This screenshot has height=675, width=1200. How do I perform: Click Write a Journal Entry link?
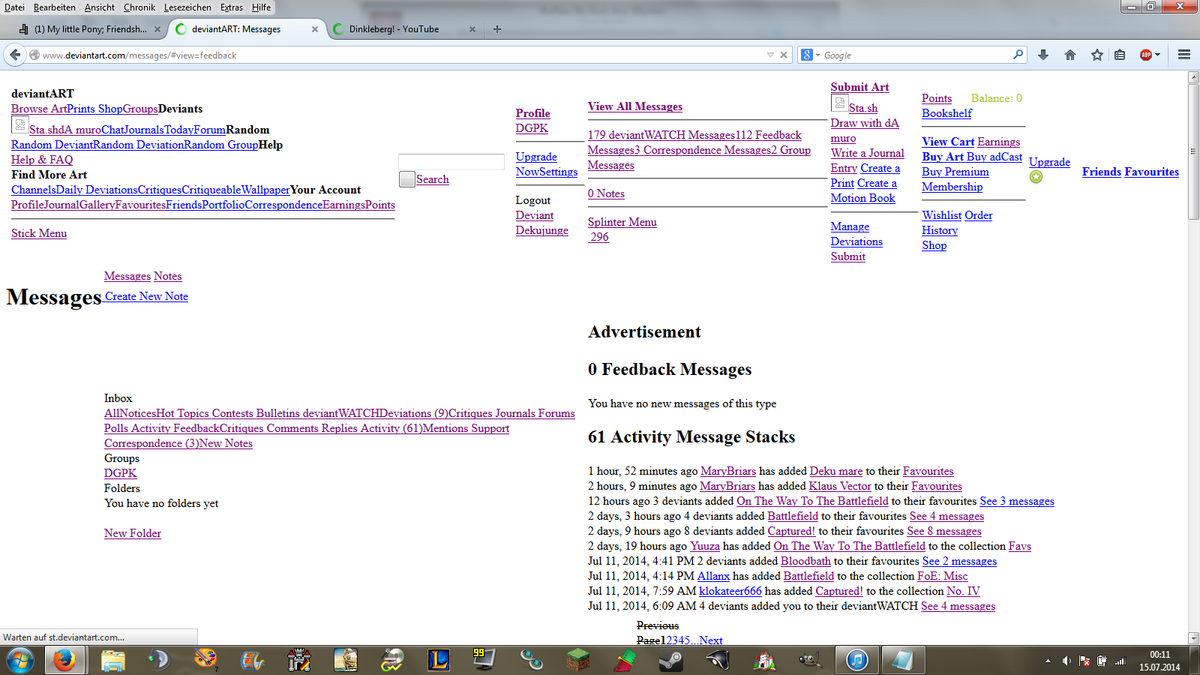[x=867, y=160]
